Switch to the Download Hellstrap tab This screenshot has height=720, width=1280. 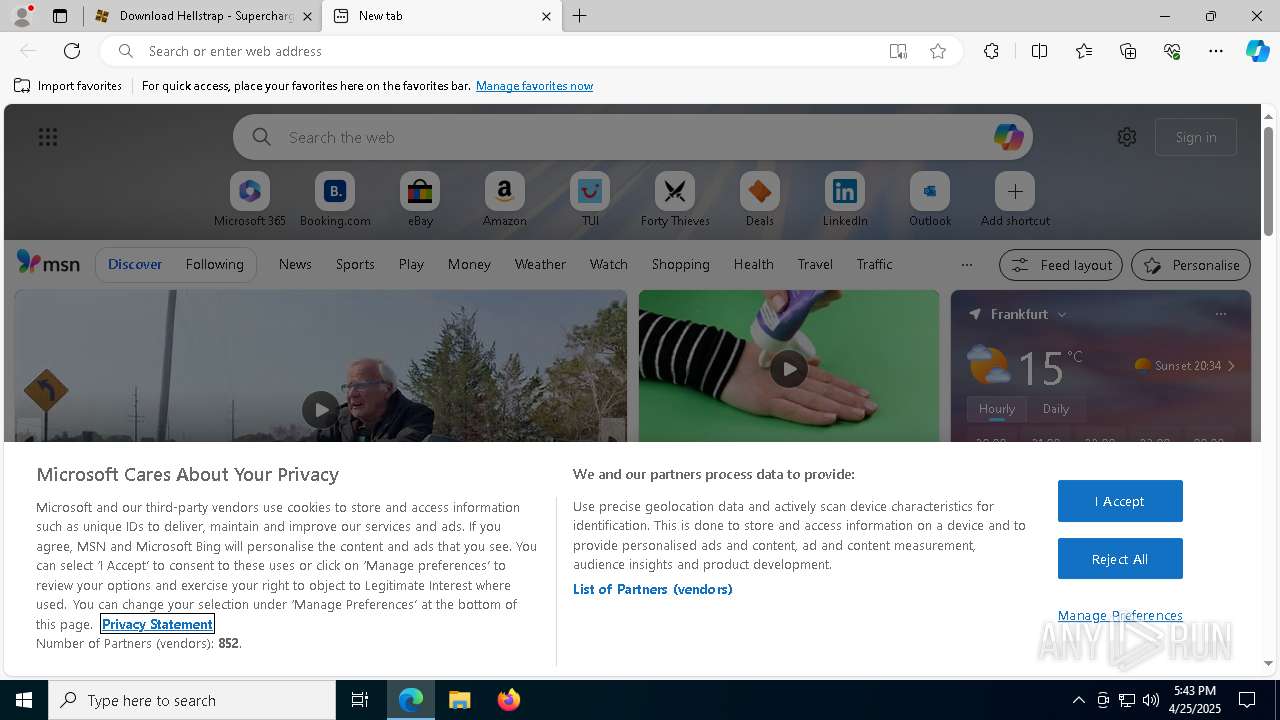[203, 16]
